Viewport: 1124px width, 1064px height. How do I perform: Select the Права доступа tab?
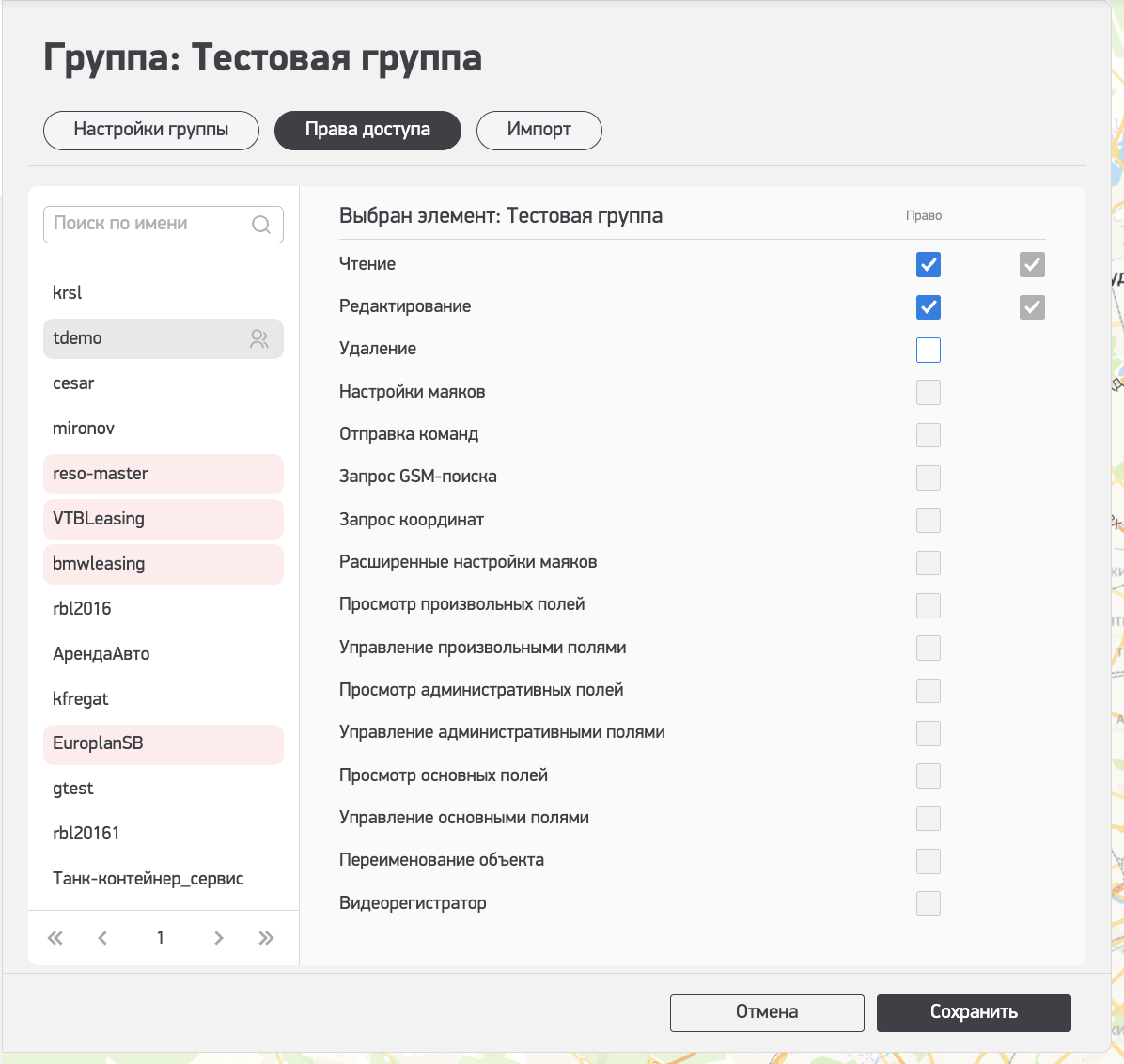click(x=367, y=131)
